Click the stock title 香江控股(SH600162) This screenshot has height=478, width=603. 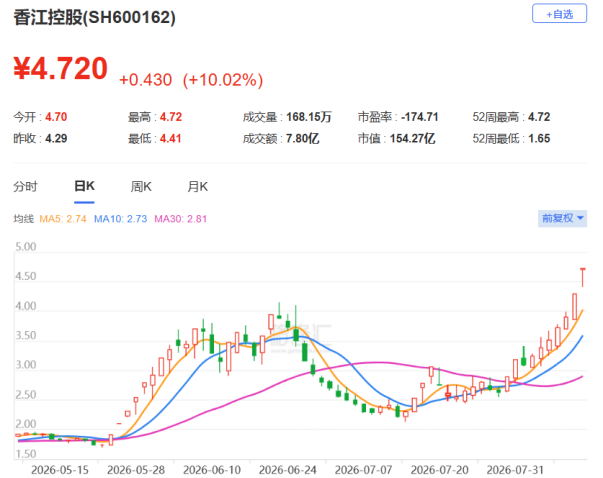tap(95, 17)
